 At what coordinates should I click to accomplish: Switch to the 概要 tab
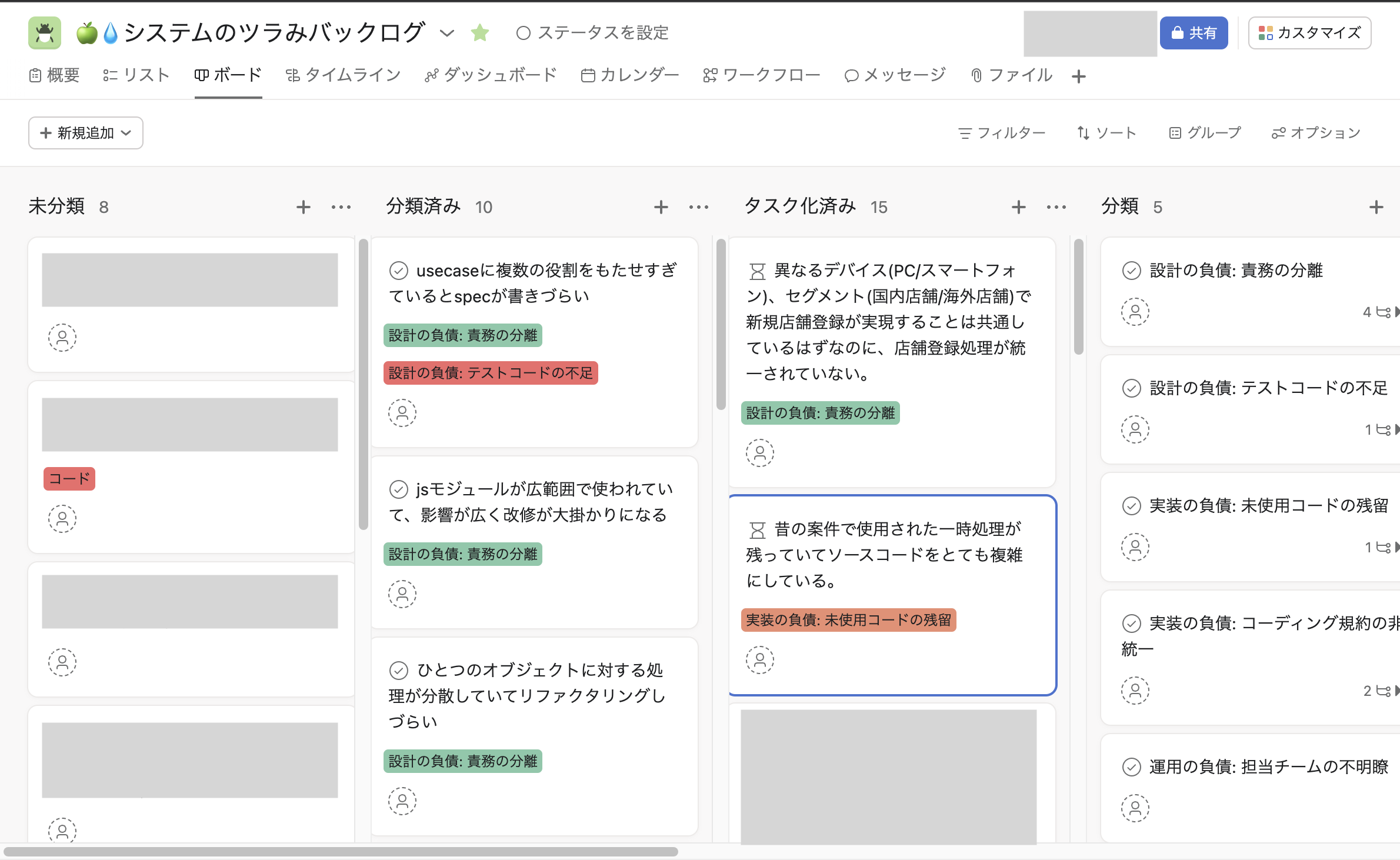click(54, 75)
